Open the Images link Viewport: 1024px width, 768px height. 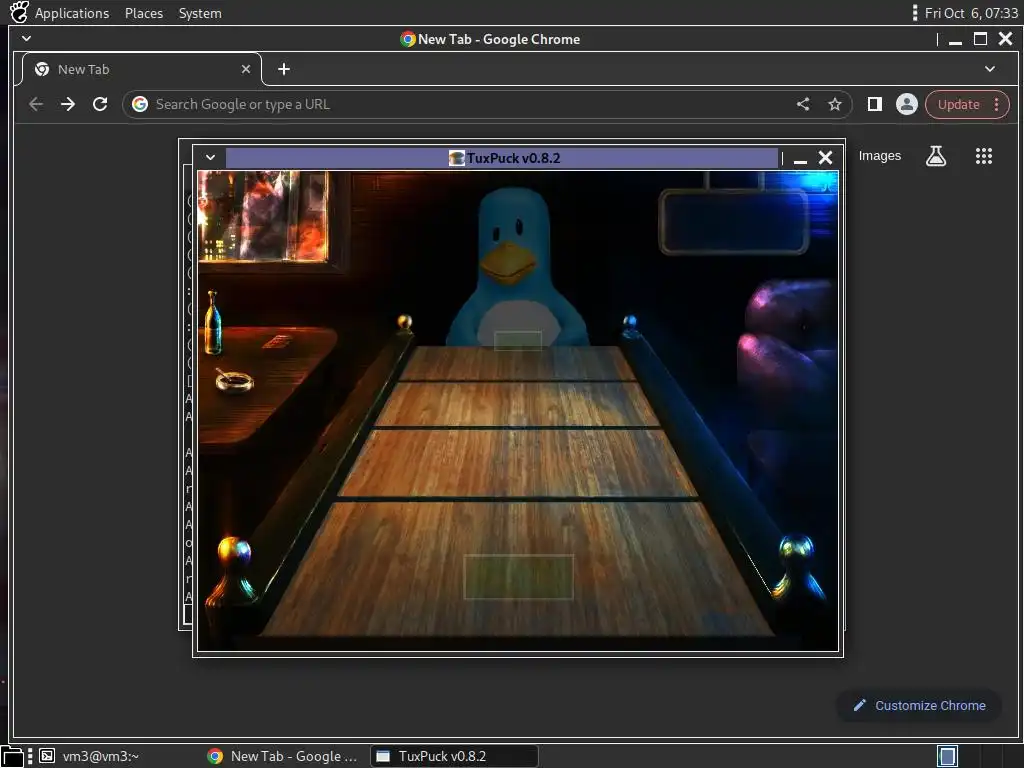click(879, 155)
